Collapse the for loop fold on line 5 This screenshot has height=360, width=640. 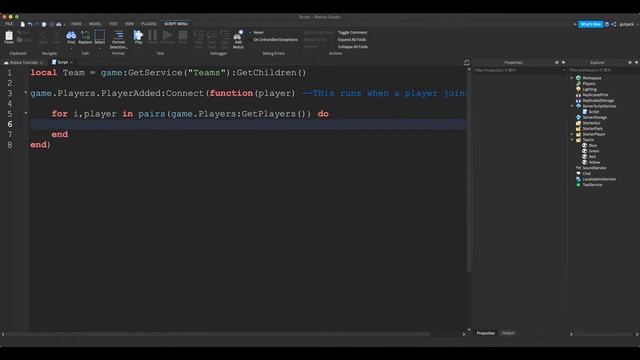click(26, 113)
